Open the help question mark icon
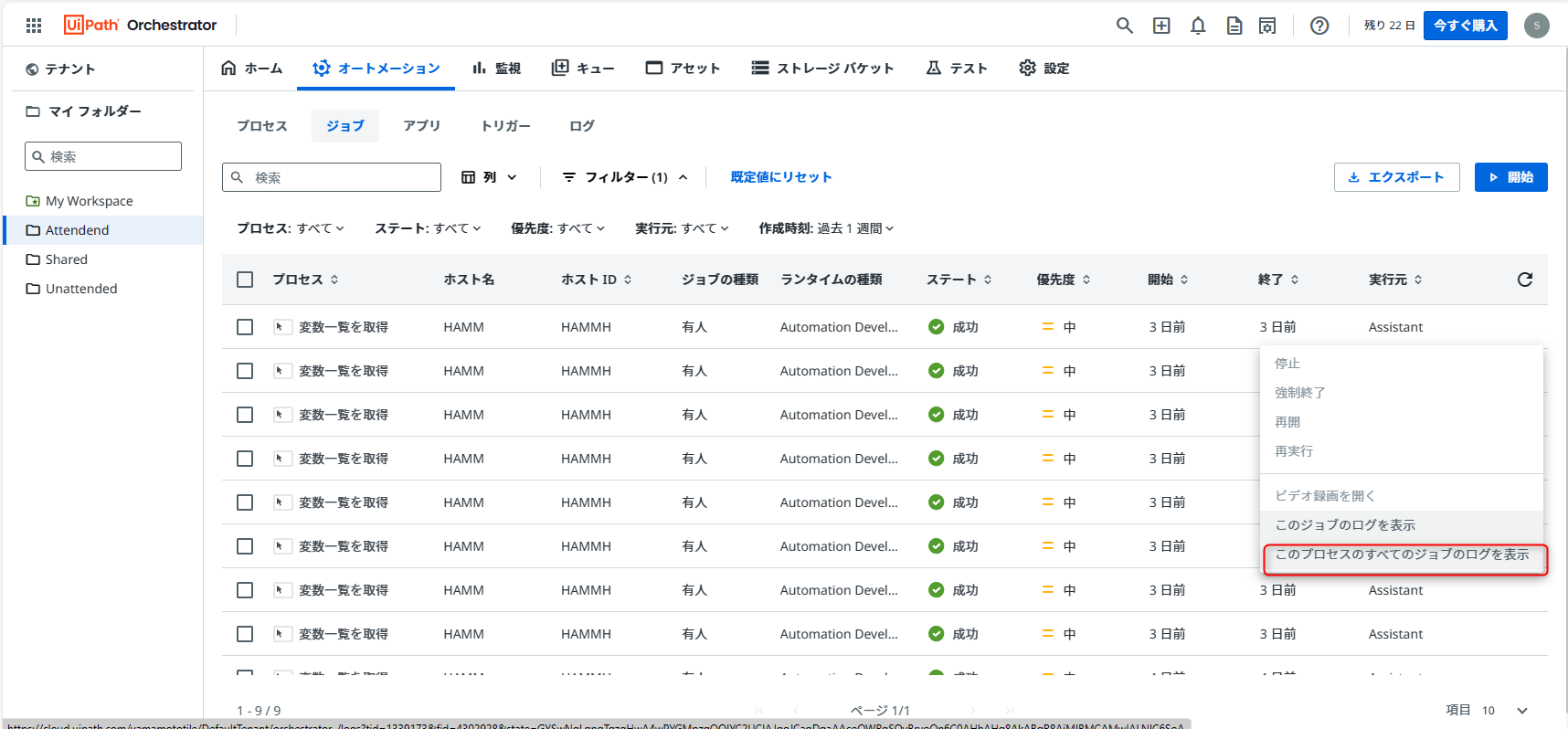The image size is (1568, 729). pos(1319,26)
